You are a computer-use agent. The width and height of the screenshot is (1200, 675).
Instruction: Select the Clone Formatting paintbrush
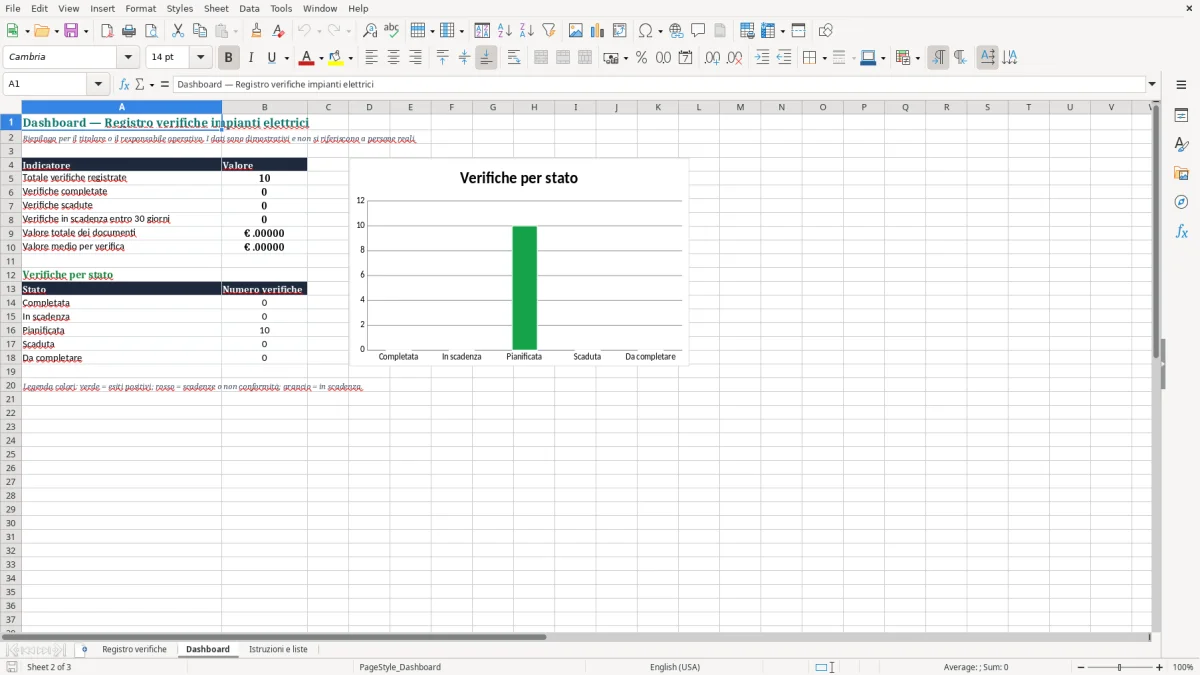tap(256, 31)
